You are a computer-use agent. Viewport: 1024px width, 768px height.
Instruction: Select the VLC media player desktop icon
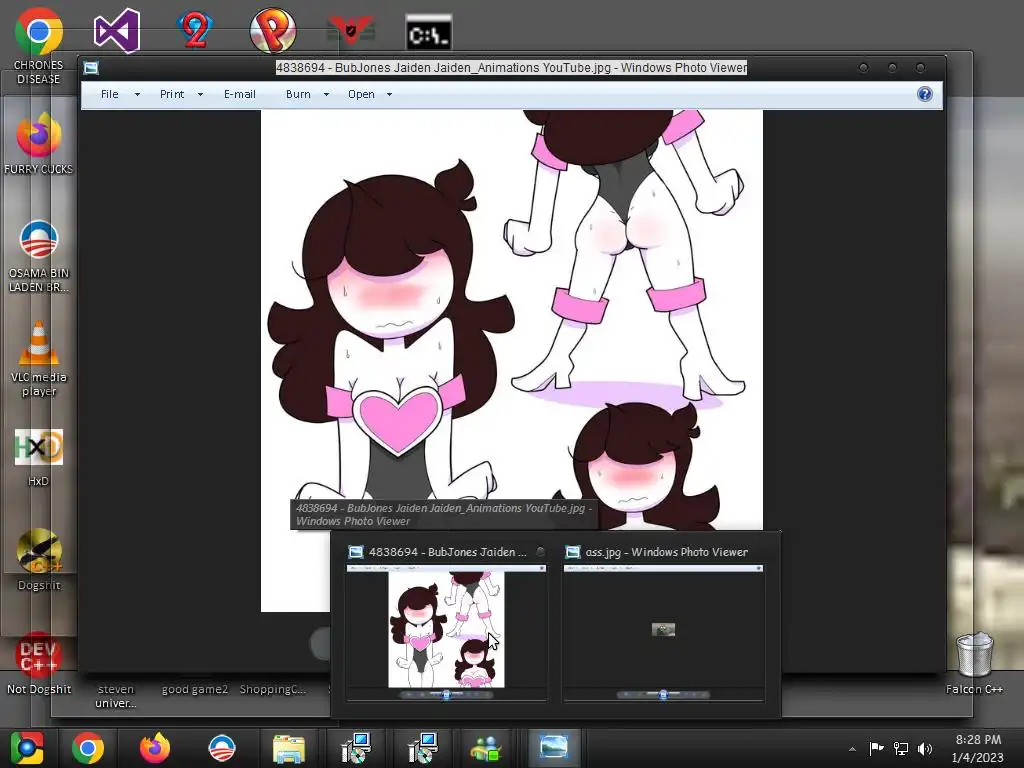click(39, 343)
